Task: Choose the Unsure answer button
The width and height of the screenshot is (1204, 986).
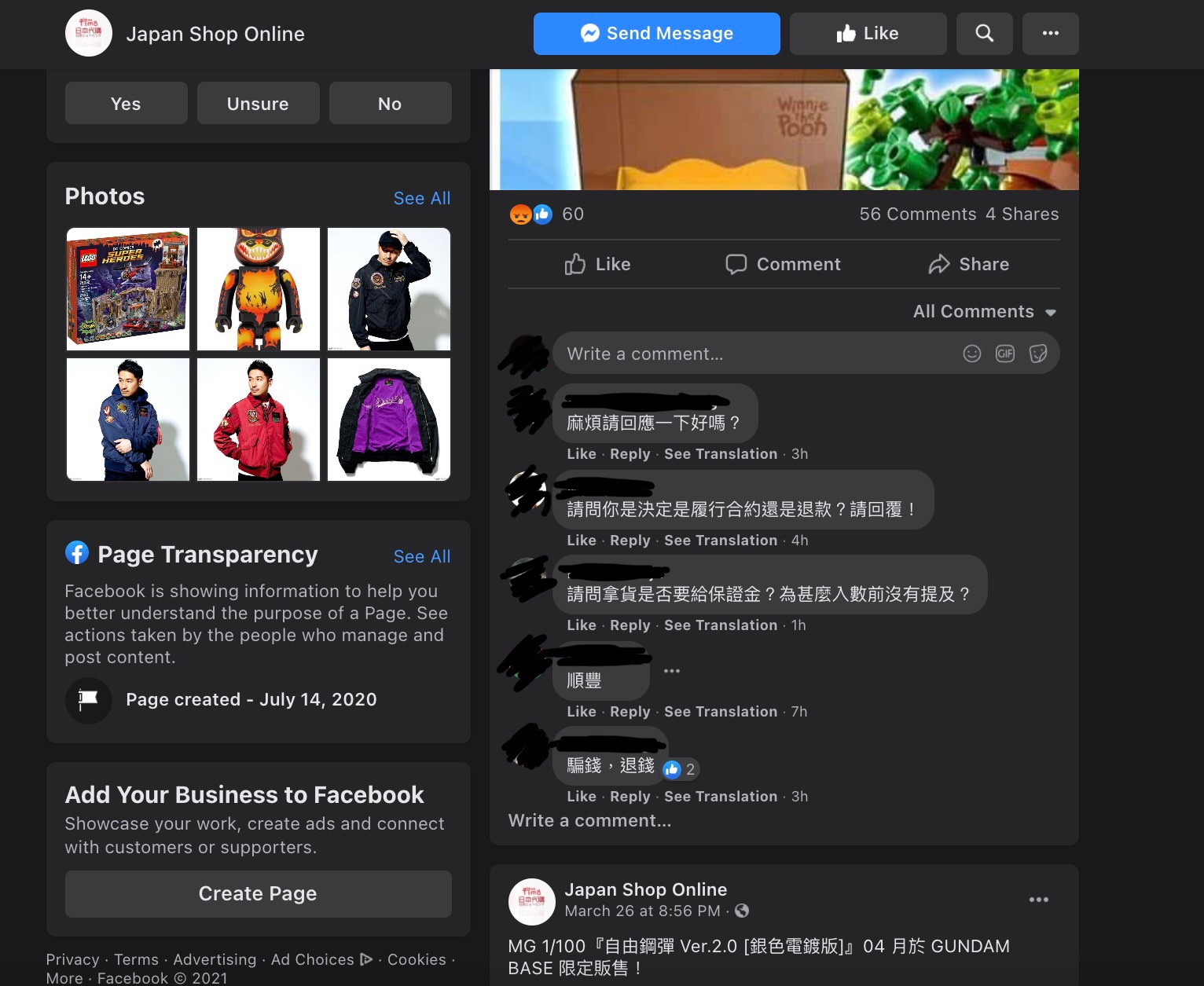Action: (x=258, y=103)
